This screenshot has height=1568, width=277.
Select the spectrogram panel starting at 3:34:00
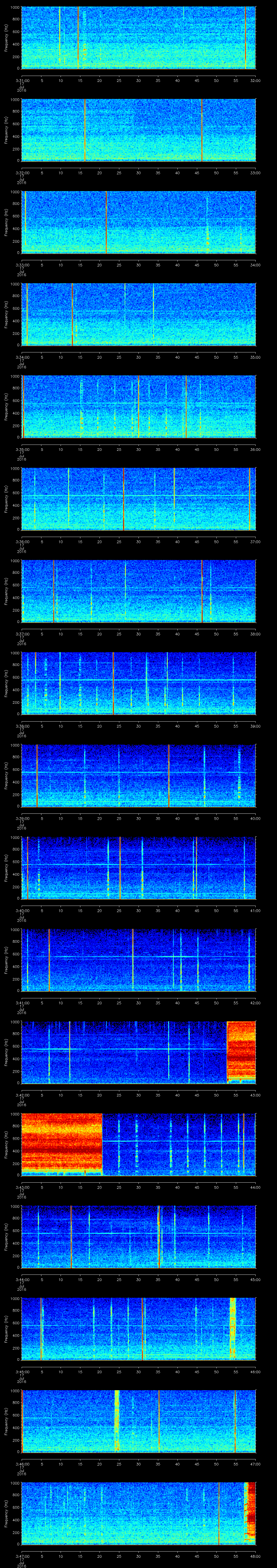point(139,314)
